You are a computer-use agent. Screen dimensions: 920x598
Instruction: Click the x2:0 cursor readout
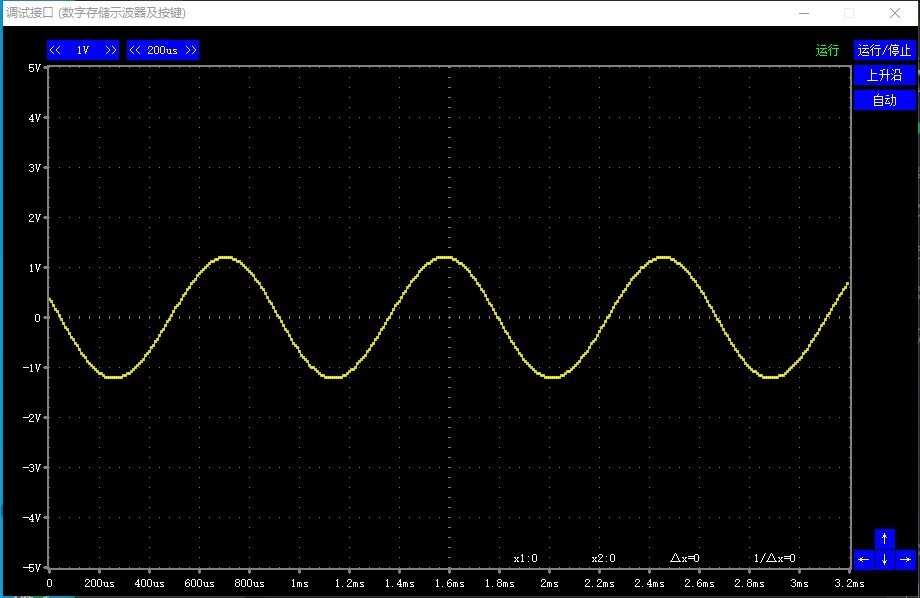click(x=603, y=558)
